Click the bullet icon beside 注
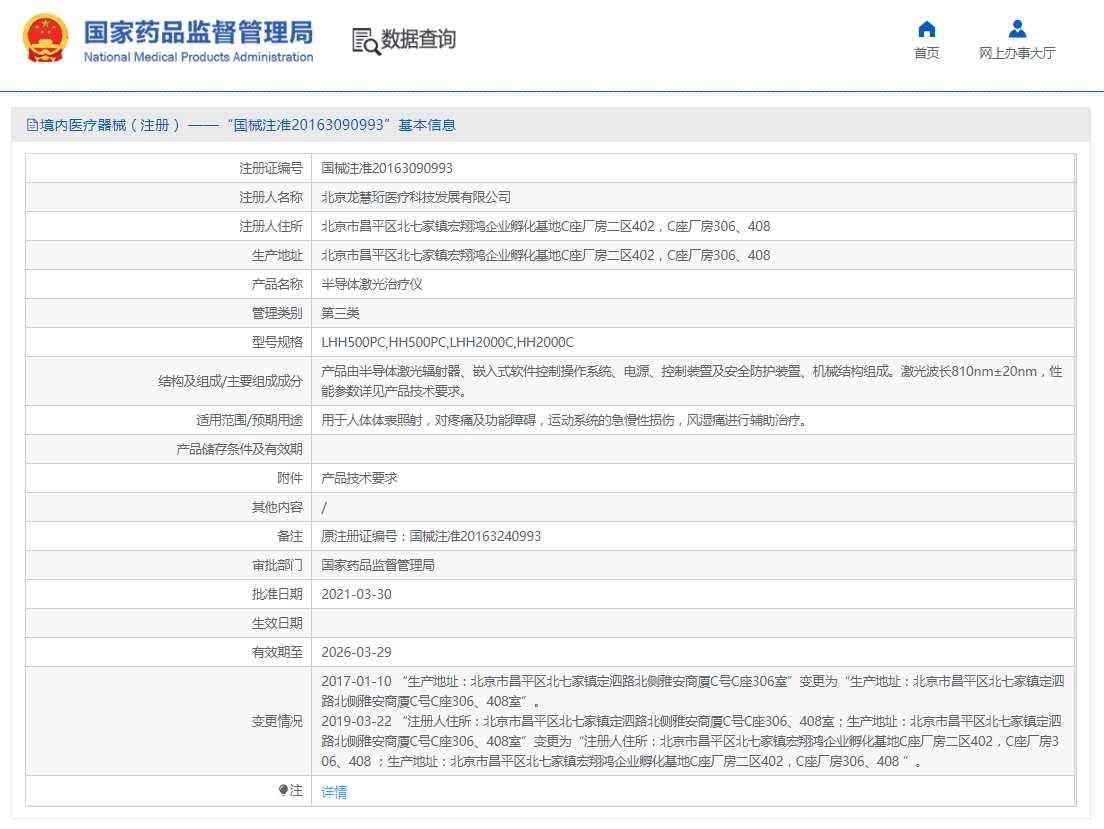 (283, 791)
